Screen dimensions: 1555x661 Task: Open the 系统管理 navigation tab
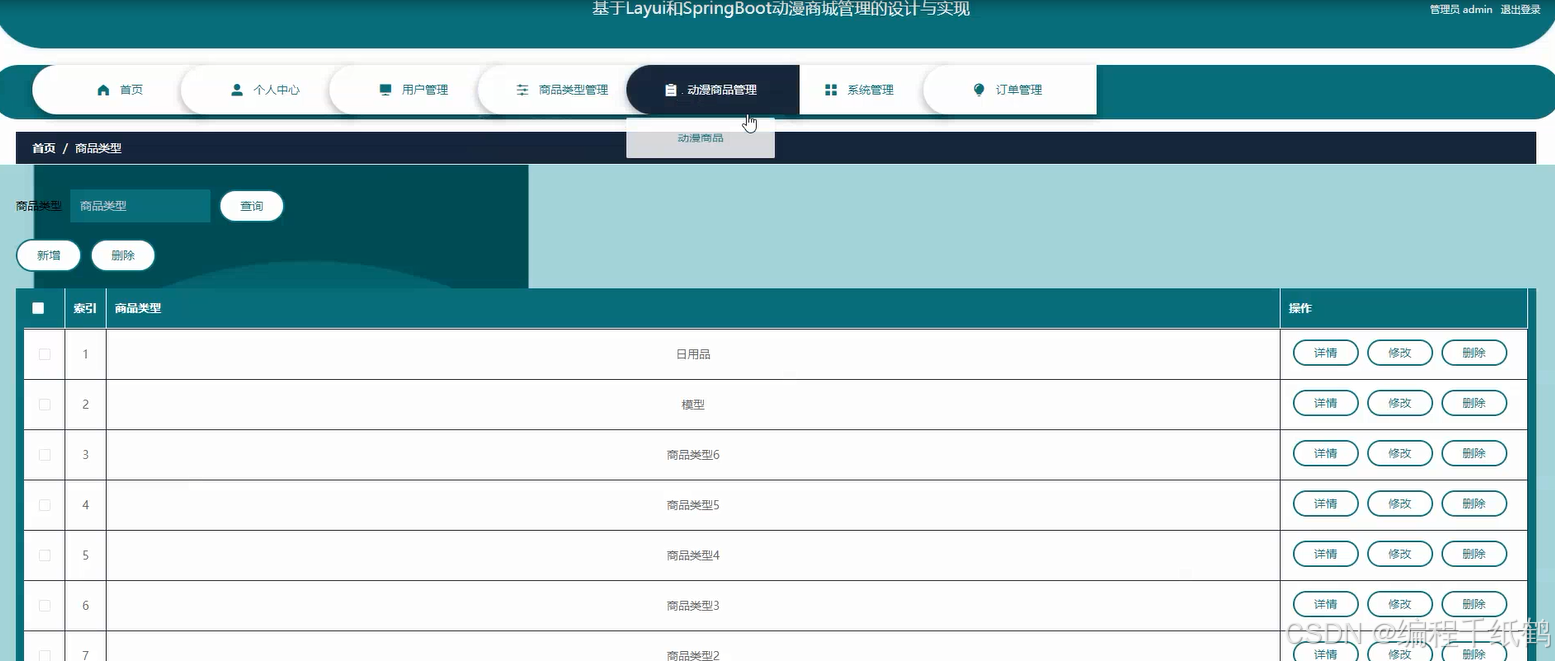click(861, 90)
